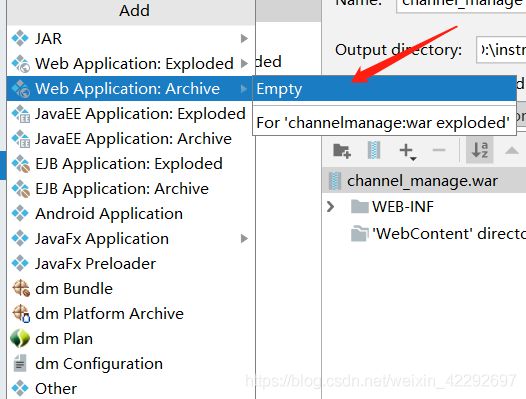Screen dimensions: 526x399
Task: Expand the JAR submenu arrow
Action: click(x=245, y=39)
